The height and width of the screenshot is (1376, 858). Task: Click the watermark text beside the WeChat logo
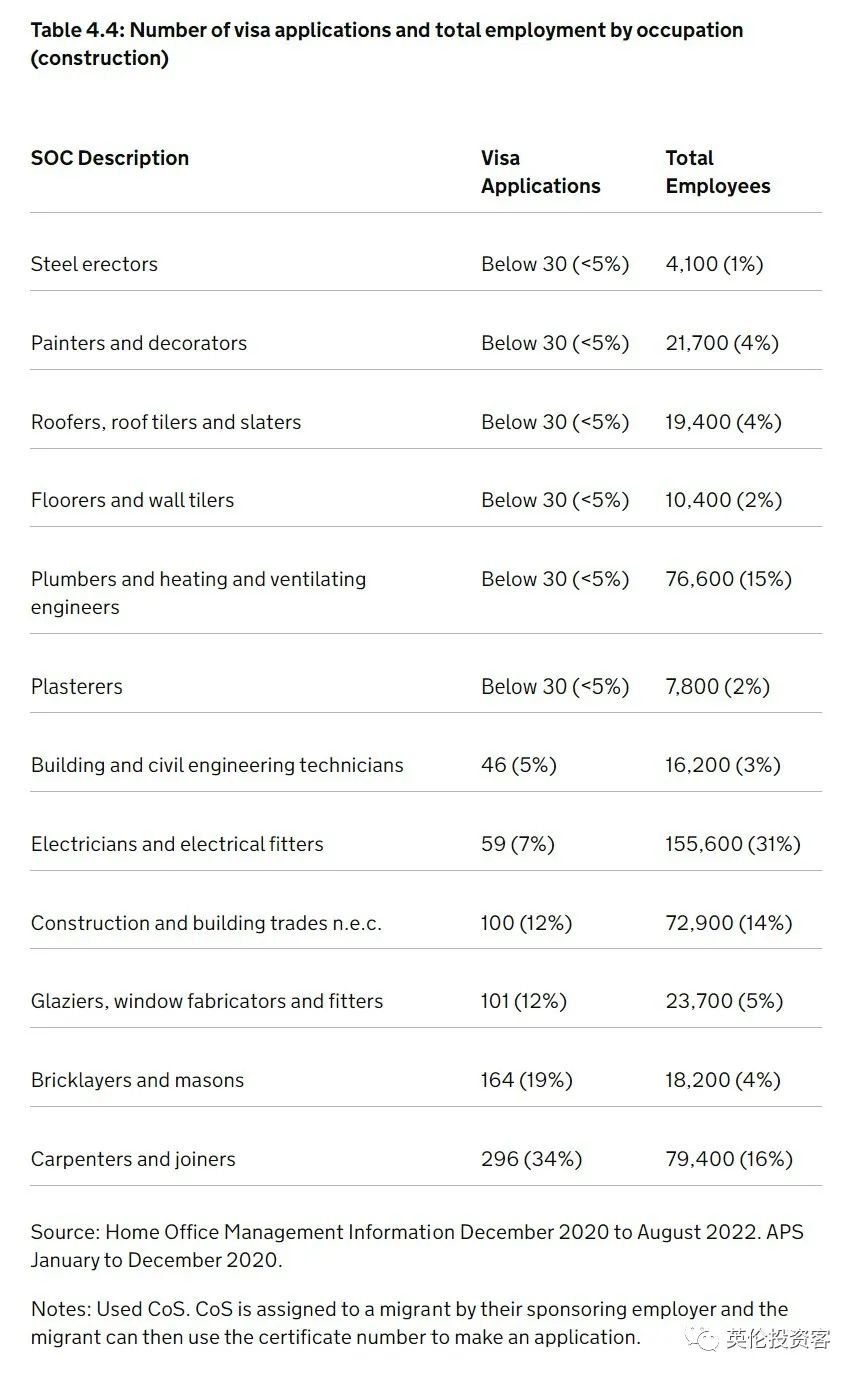click(778, 1339)
